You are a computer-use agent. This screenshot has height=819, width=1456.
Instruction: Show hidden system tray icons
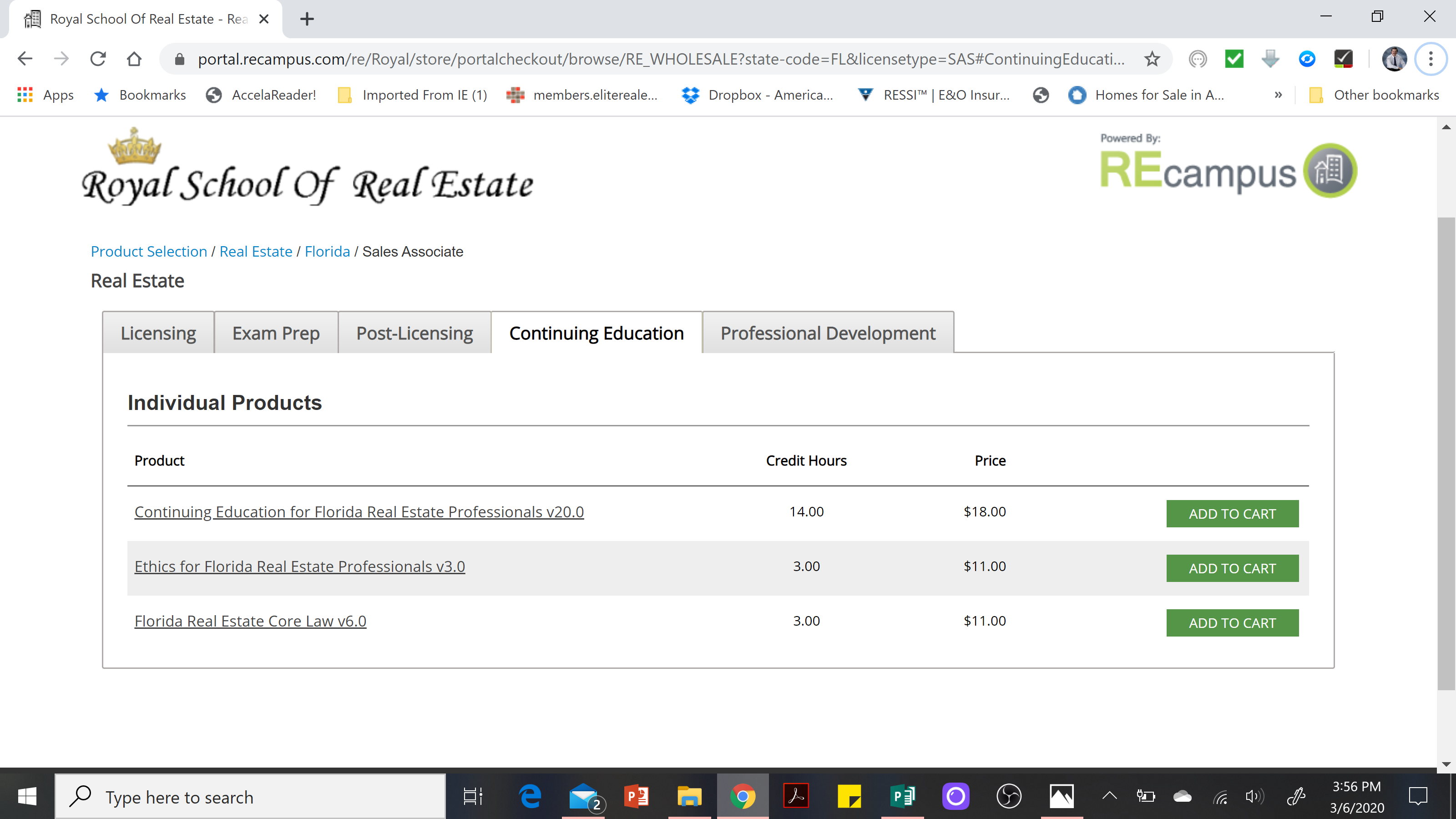pyautogui.click(x=1110, y=796)
